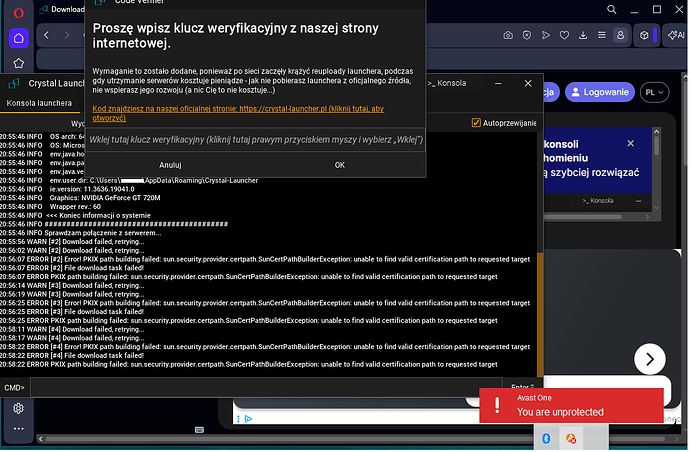The width and height of the screenshot is (690, 452).
Task: Confirm with the OK button
Action: tap(340, 165)
